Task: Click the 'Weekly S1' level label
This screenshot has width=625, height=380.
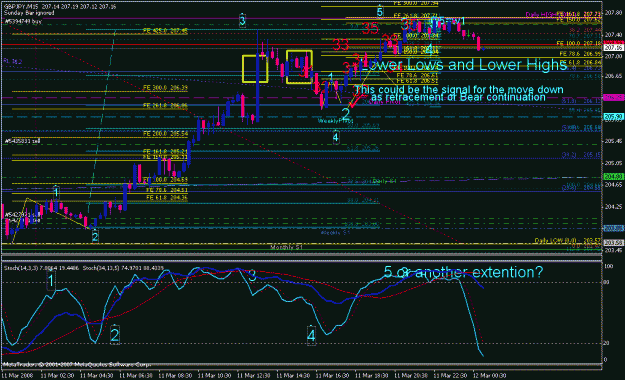Action: click(335, 232)
